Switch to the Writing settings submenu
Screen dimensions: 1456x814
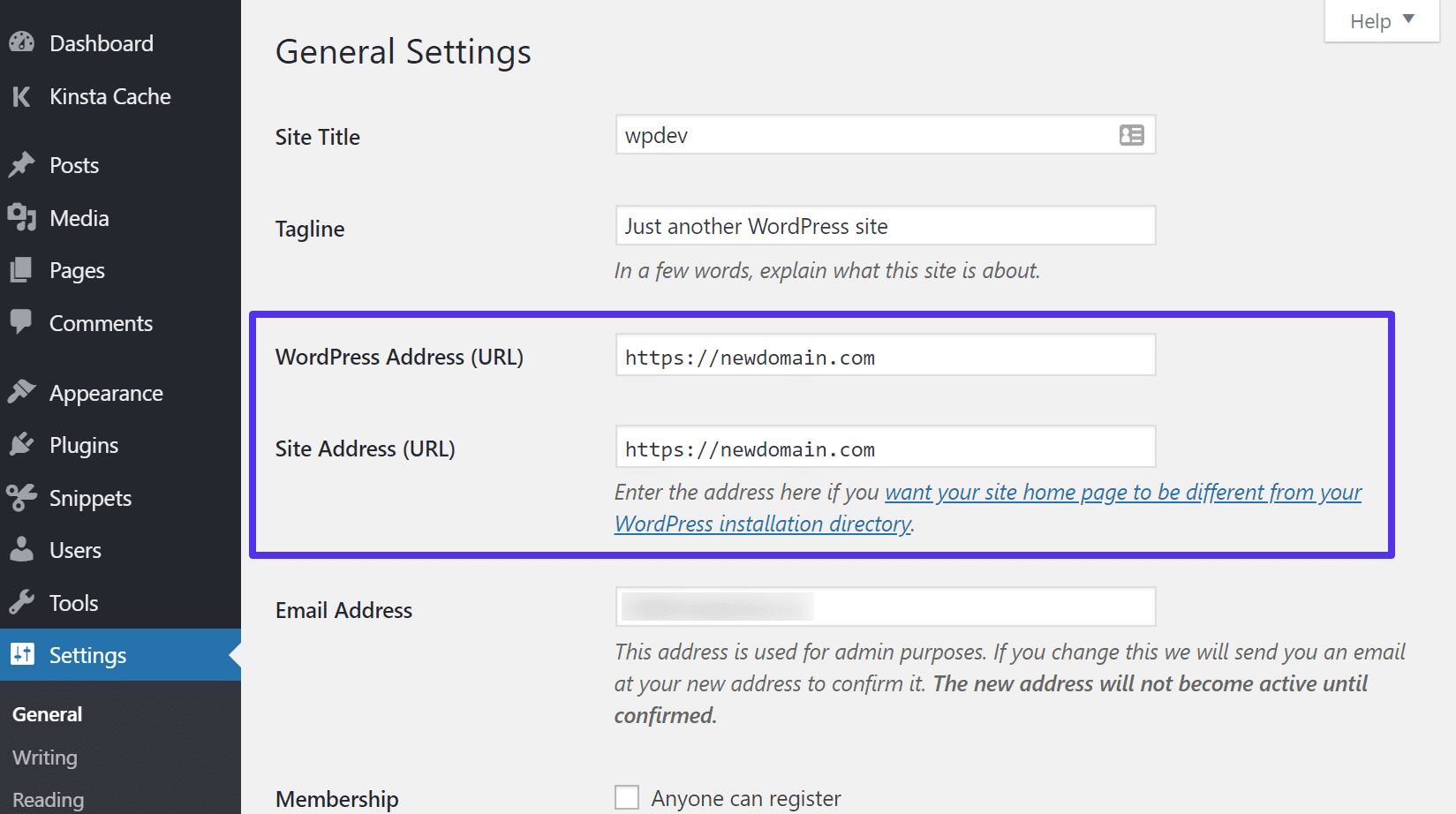[x=43, y=757]
